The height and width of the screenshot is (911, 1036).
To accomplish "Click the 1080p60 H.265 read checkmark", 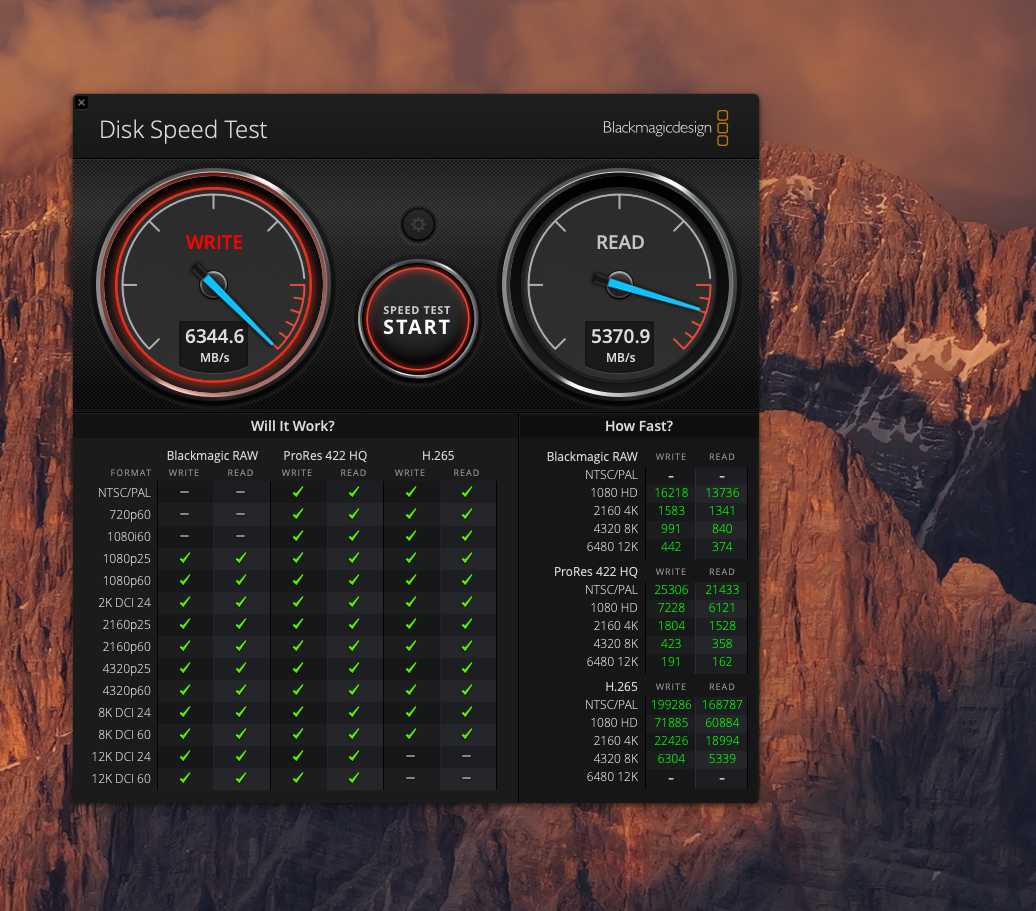I will pos(466,580).
